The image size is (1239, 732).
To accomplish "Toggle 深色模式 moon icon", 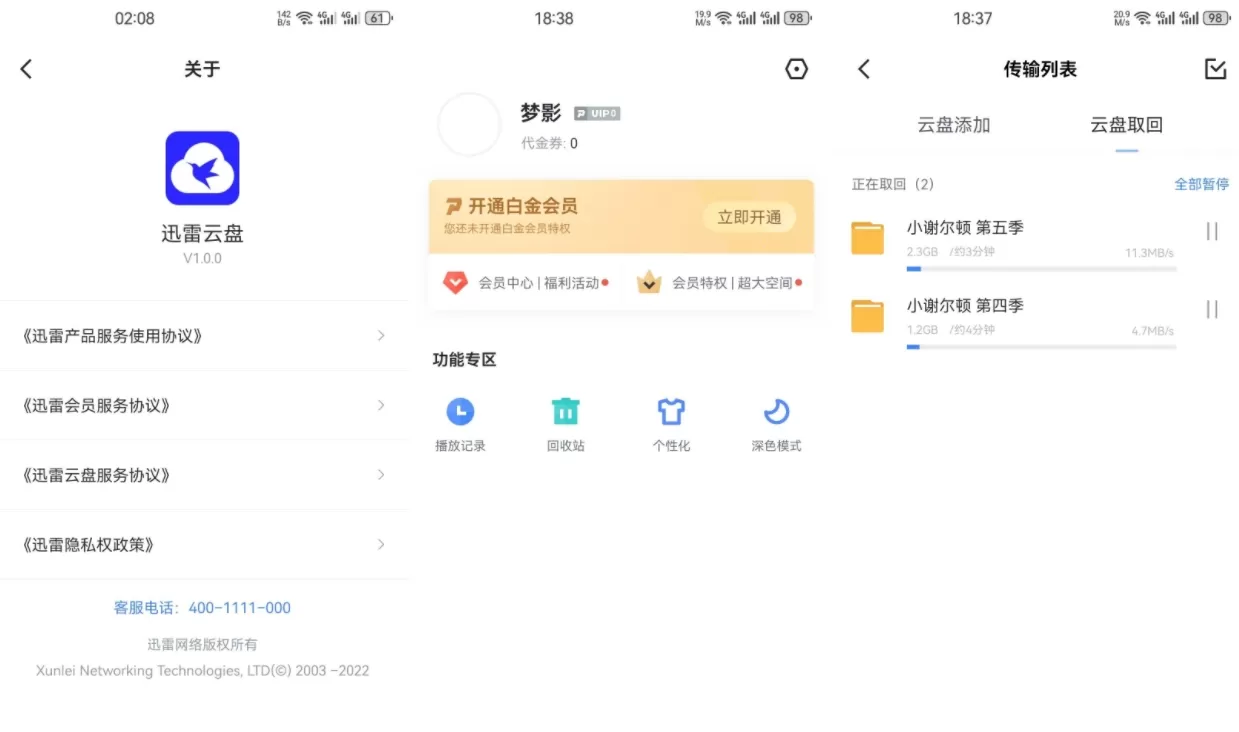I will point(777,411).
